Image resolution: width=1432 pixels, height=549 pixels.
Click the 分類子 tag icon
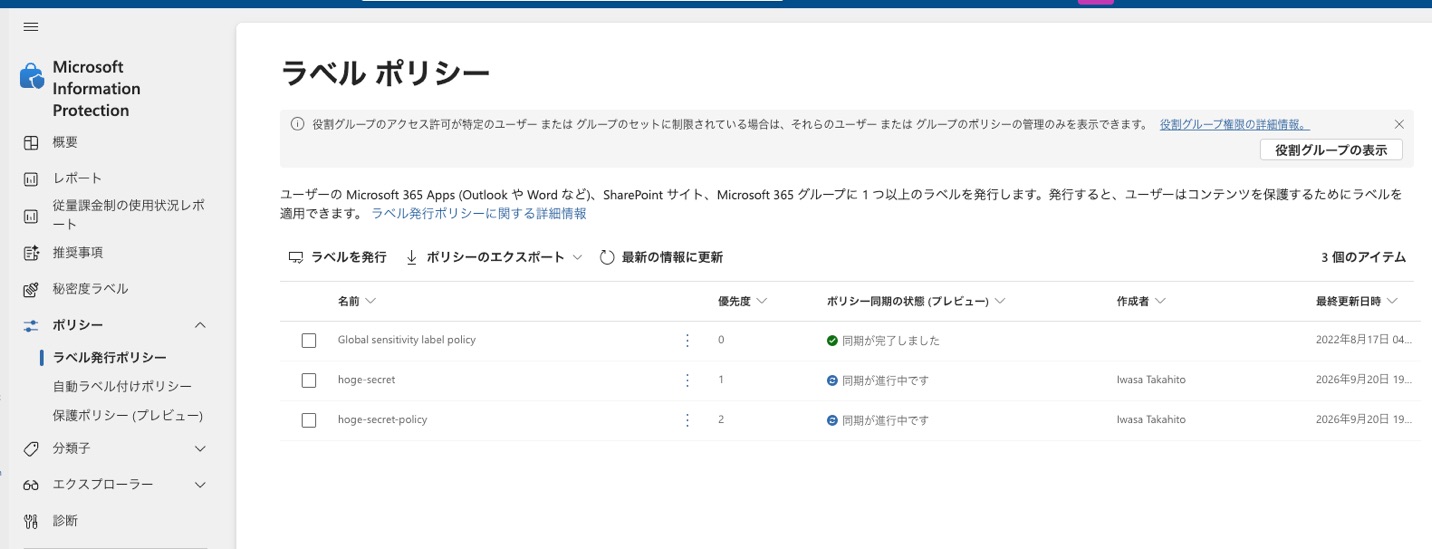tap(31, 448)
